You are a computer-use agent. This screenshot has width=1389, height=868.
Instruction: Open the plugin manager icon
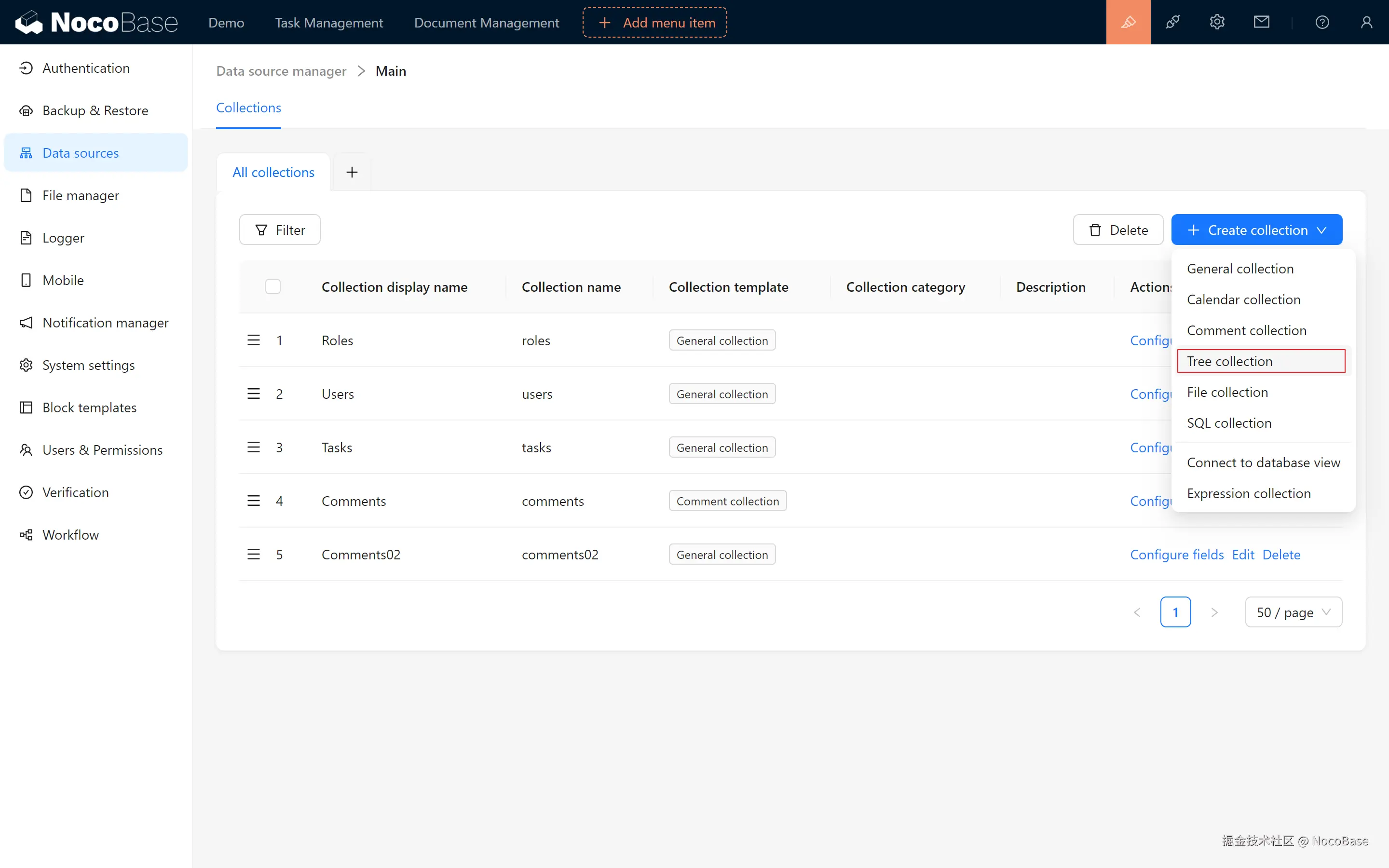[1172, 22]
